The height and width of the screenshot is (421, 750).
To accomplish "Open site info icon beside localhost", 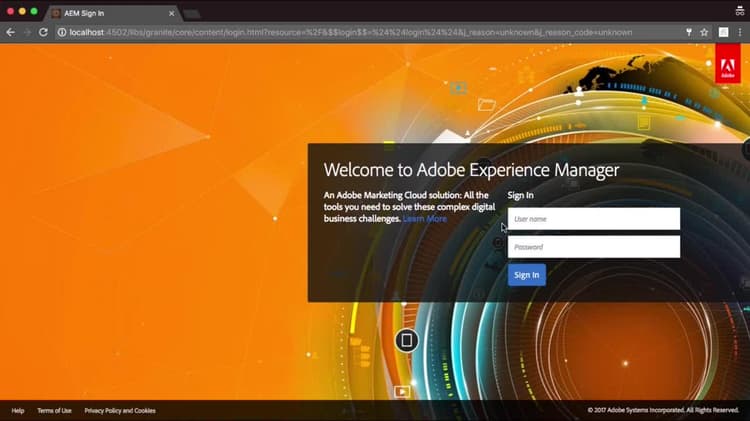I will [62, 32].
